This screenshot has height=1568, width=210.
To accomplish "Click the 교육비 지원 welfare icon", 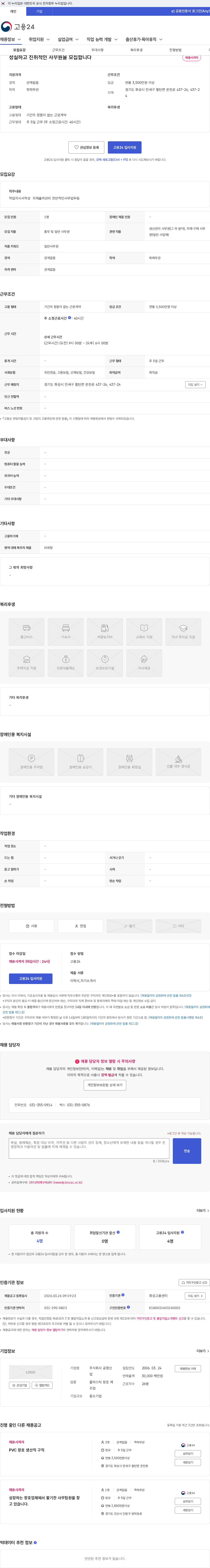I will (144, 632).
